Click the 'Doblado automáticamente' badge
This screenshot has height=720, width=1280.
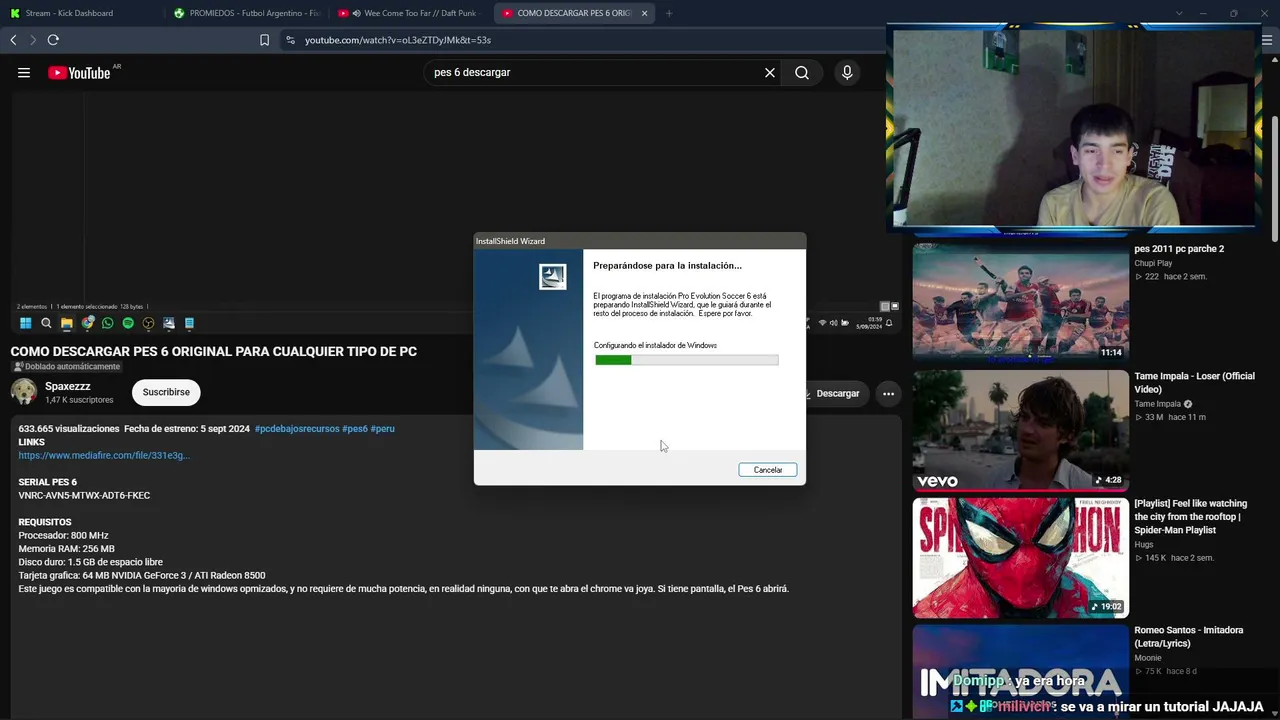(x=66, y=367)
